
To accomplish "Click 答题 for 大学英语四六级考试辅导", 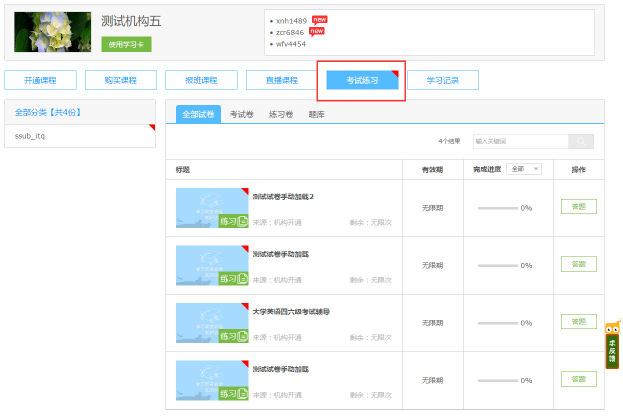I will pos(578,322).
